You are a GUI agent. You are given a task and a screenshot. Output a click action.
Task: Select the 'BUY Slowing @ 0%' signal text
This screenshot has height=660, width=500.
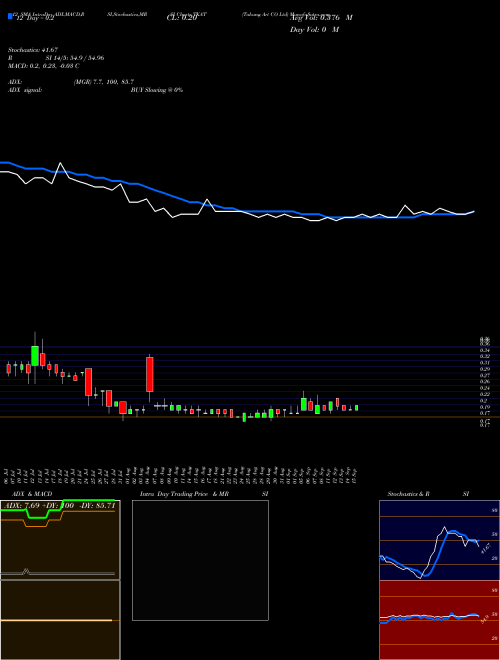157,90
